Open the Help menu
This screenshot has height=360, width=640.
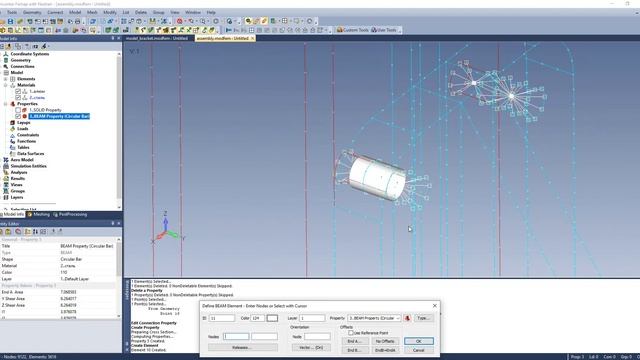211,13
